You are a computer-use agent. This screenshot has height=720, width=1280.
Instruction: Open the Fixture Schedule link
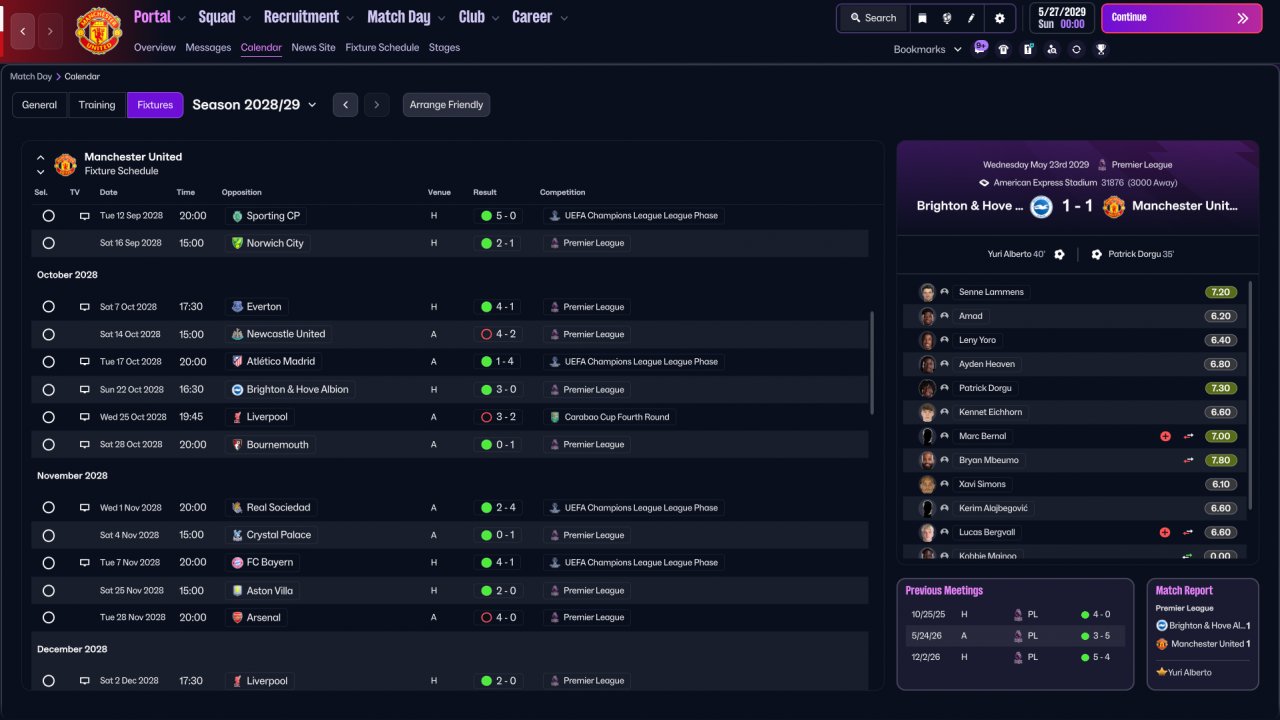[x=382, y=48]
